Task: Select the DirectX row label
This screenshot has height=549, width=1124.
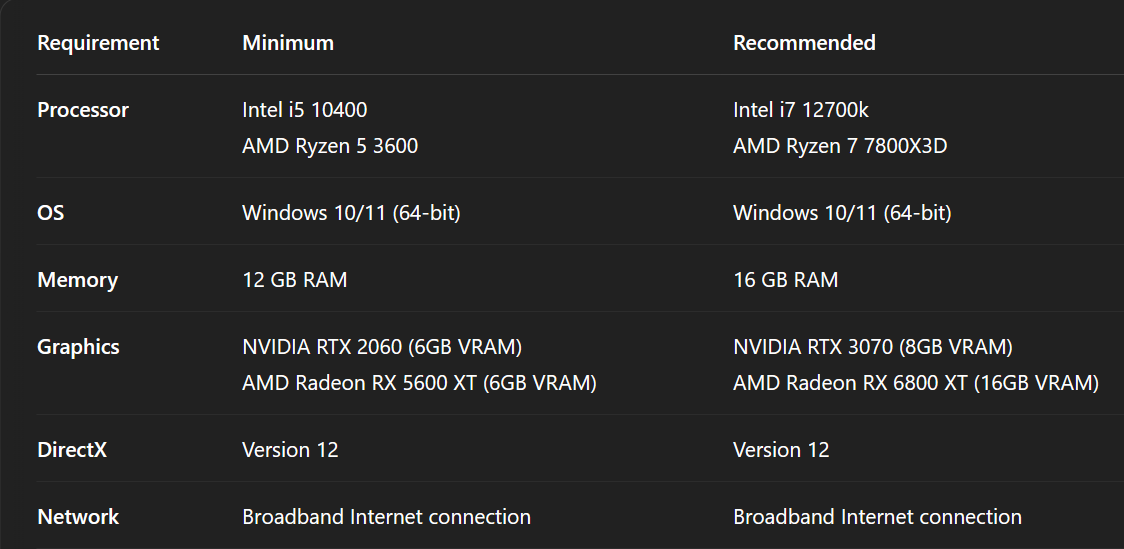Action: coord(72,450)
